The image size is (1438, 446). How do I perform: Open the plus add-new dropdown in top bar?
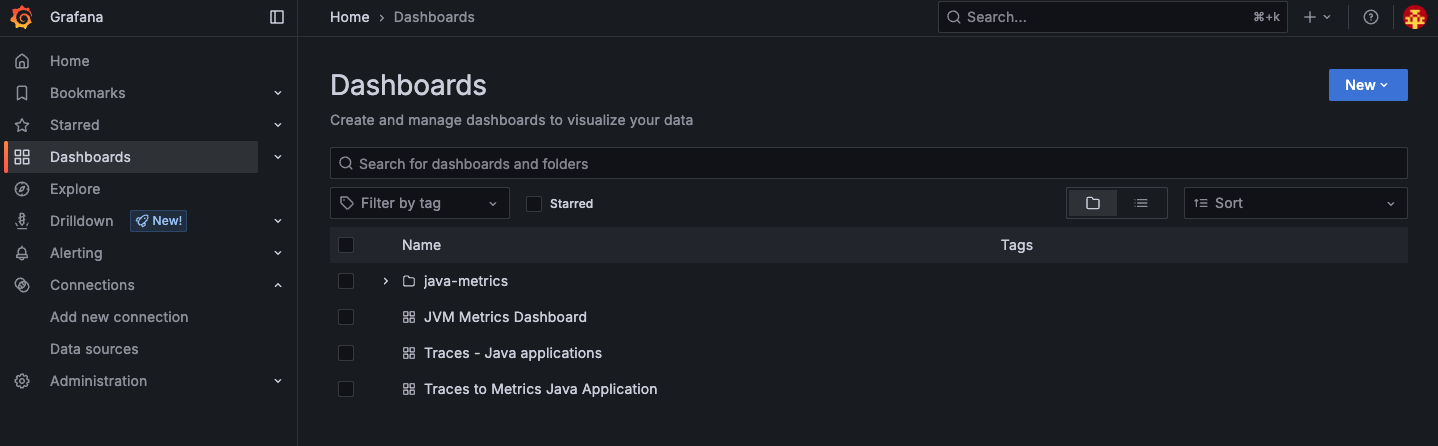(x=1317, y=17)
